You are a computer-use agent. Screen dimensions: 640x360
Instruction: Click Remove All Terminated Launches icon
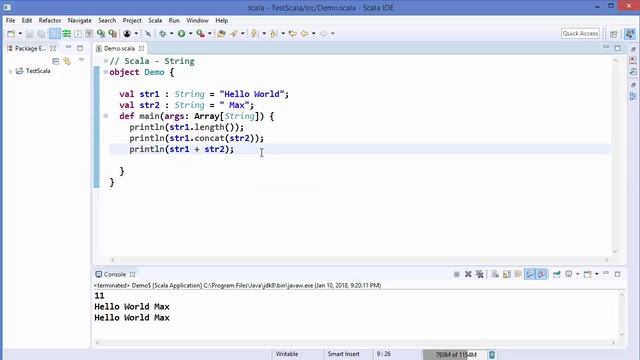point(480,274)
